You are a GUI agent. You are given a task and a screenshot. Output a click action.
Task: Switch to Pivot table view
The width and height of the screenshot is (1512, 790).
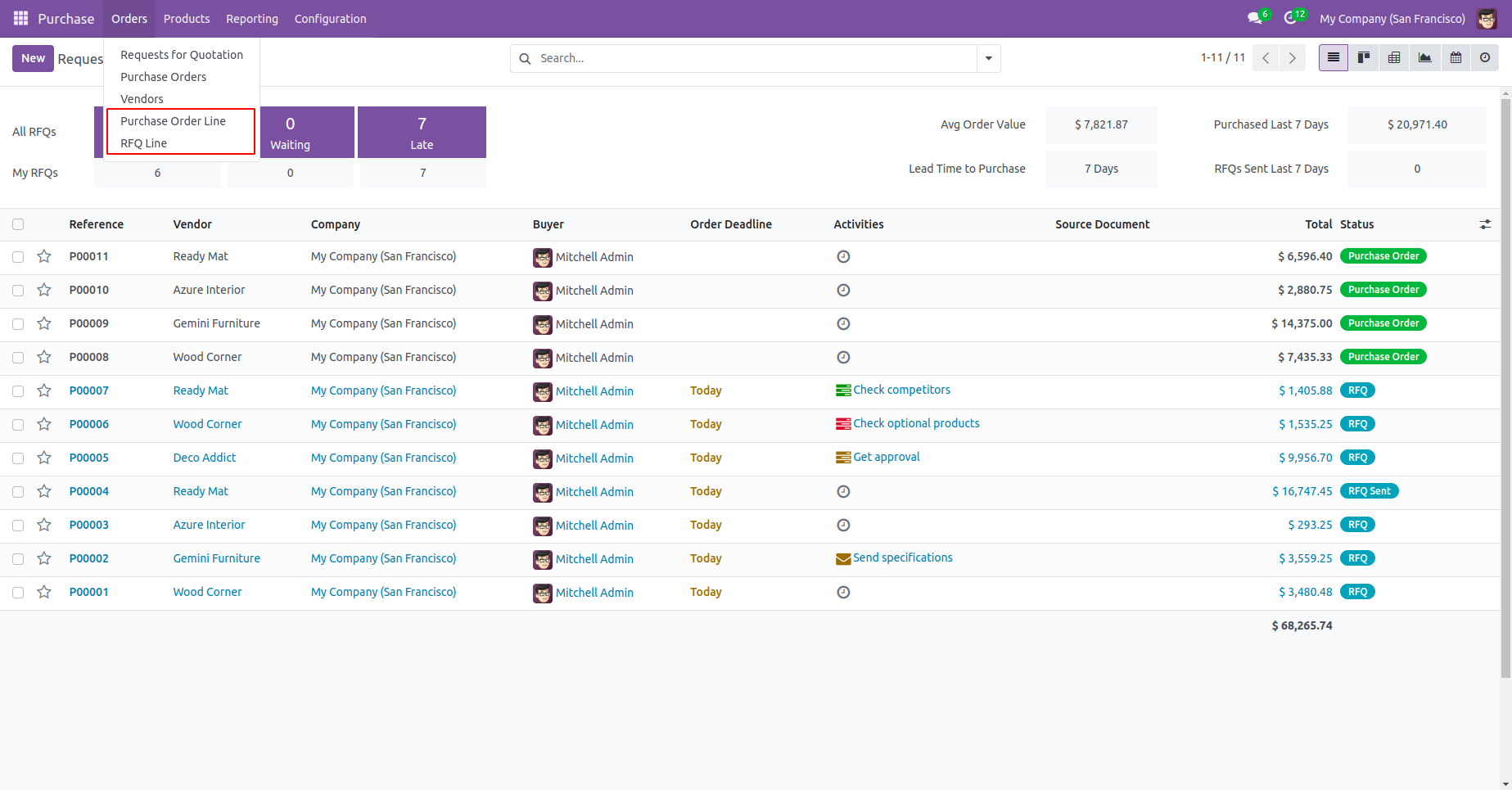(x=1394, y=58)
